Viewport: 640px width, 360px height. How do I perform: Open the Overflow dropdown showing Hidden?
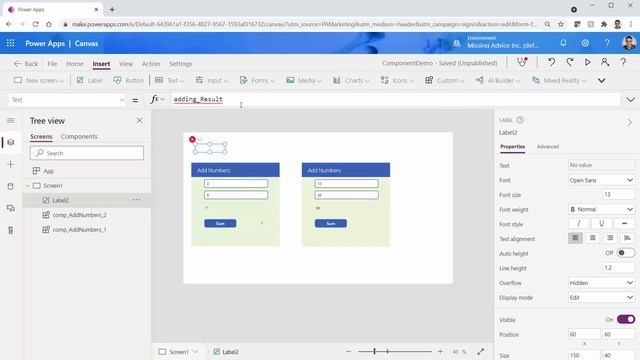[601, 283]
